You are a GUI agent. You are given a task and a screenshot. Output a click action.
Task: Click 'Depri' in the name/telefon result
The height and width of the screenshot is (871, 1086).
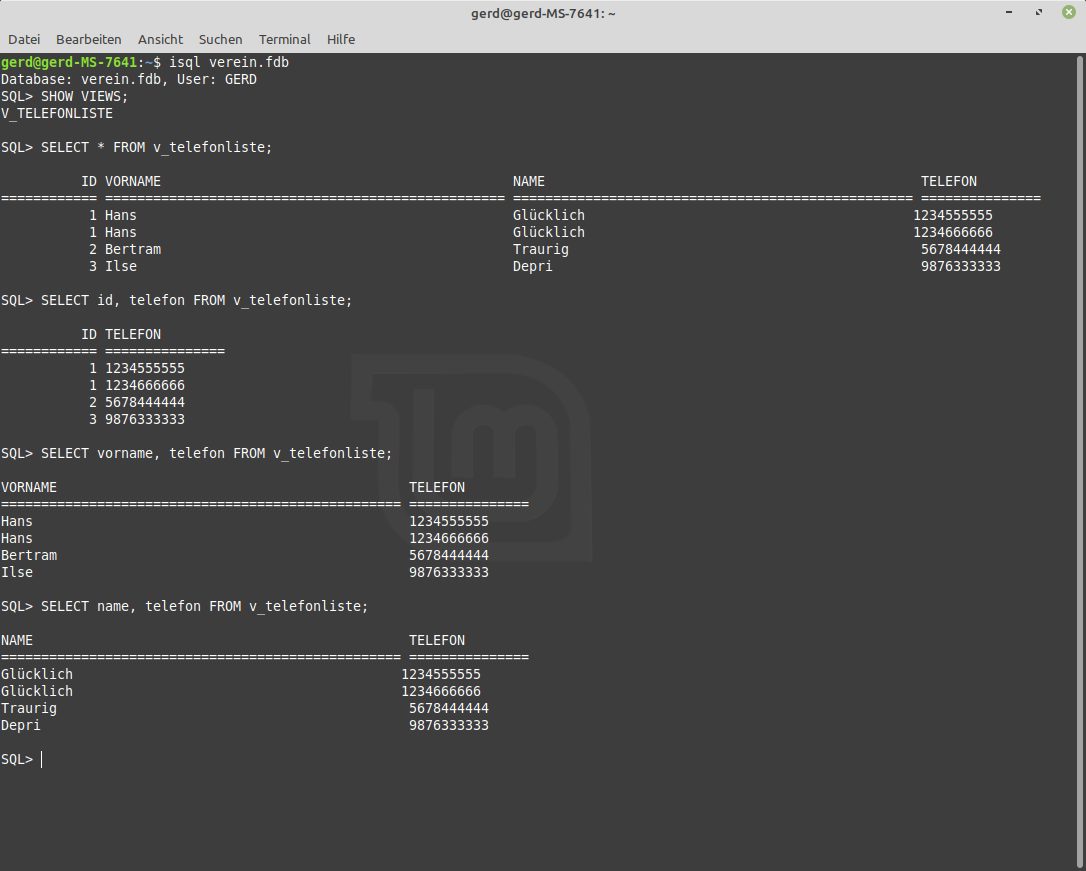[x=21, y=726]
